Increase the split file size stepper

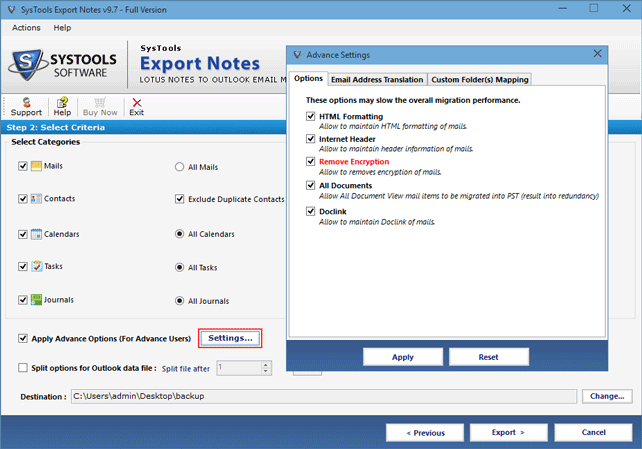(x=266, y=364)
